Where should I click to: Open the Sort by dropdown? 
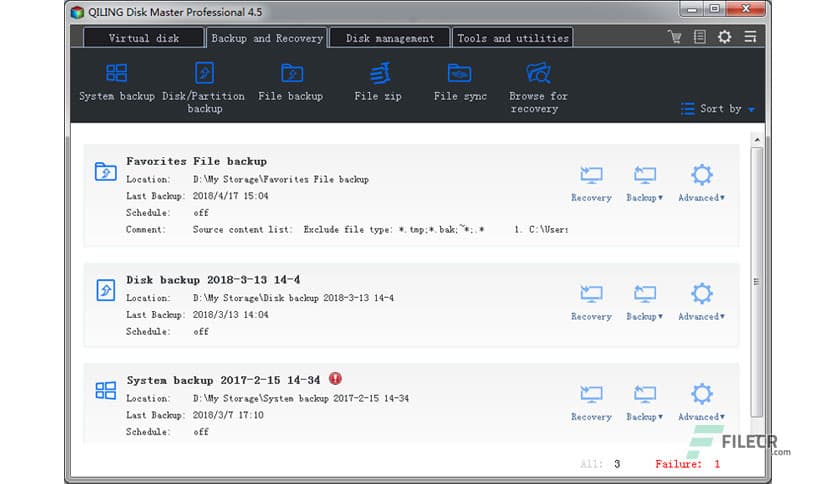click(718, 109)
